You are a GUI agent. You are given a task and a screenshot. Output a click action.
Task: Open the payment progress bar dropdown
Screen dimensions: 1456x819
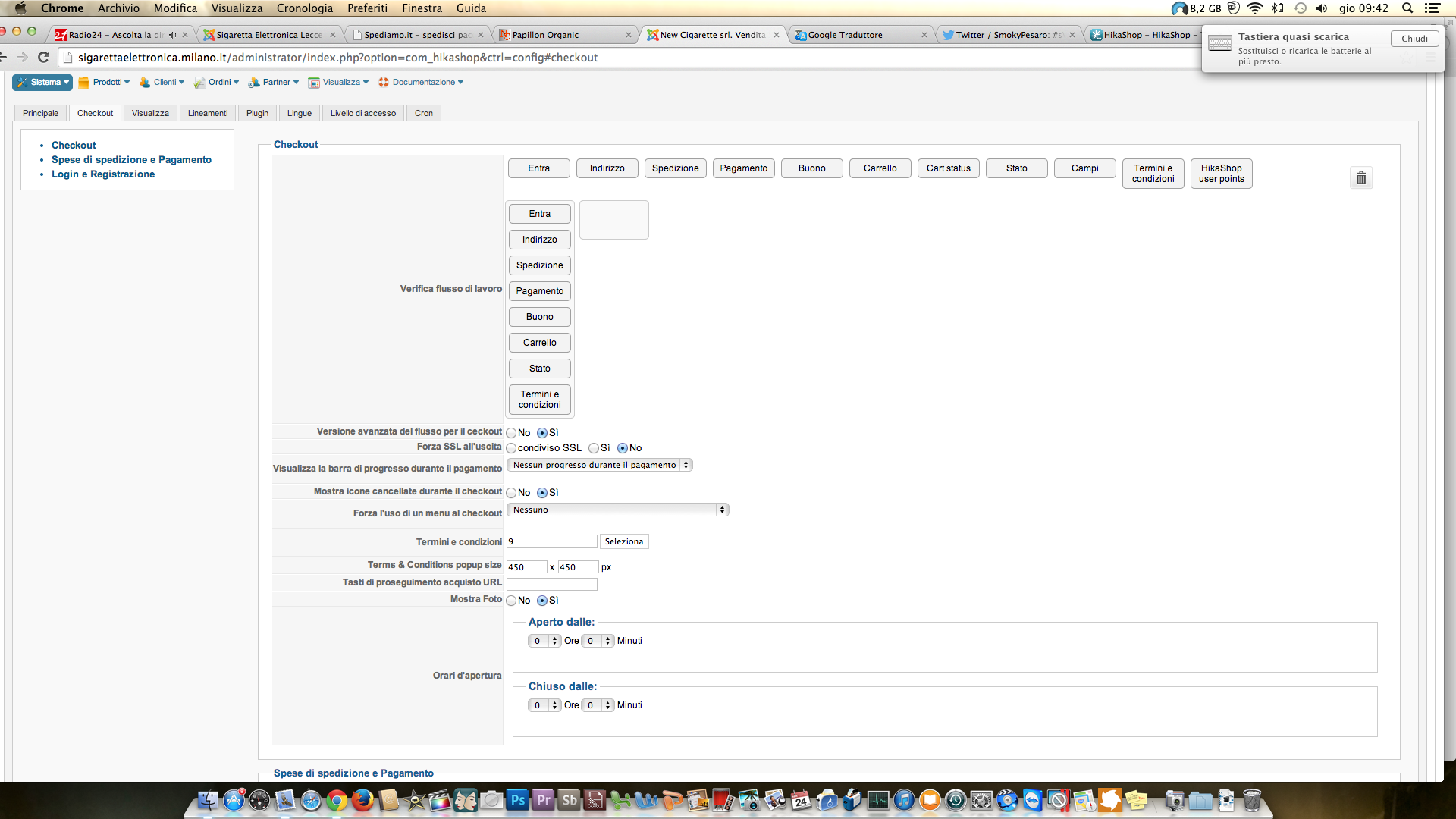point(599,466)
